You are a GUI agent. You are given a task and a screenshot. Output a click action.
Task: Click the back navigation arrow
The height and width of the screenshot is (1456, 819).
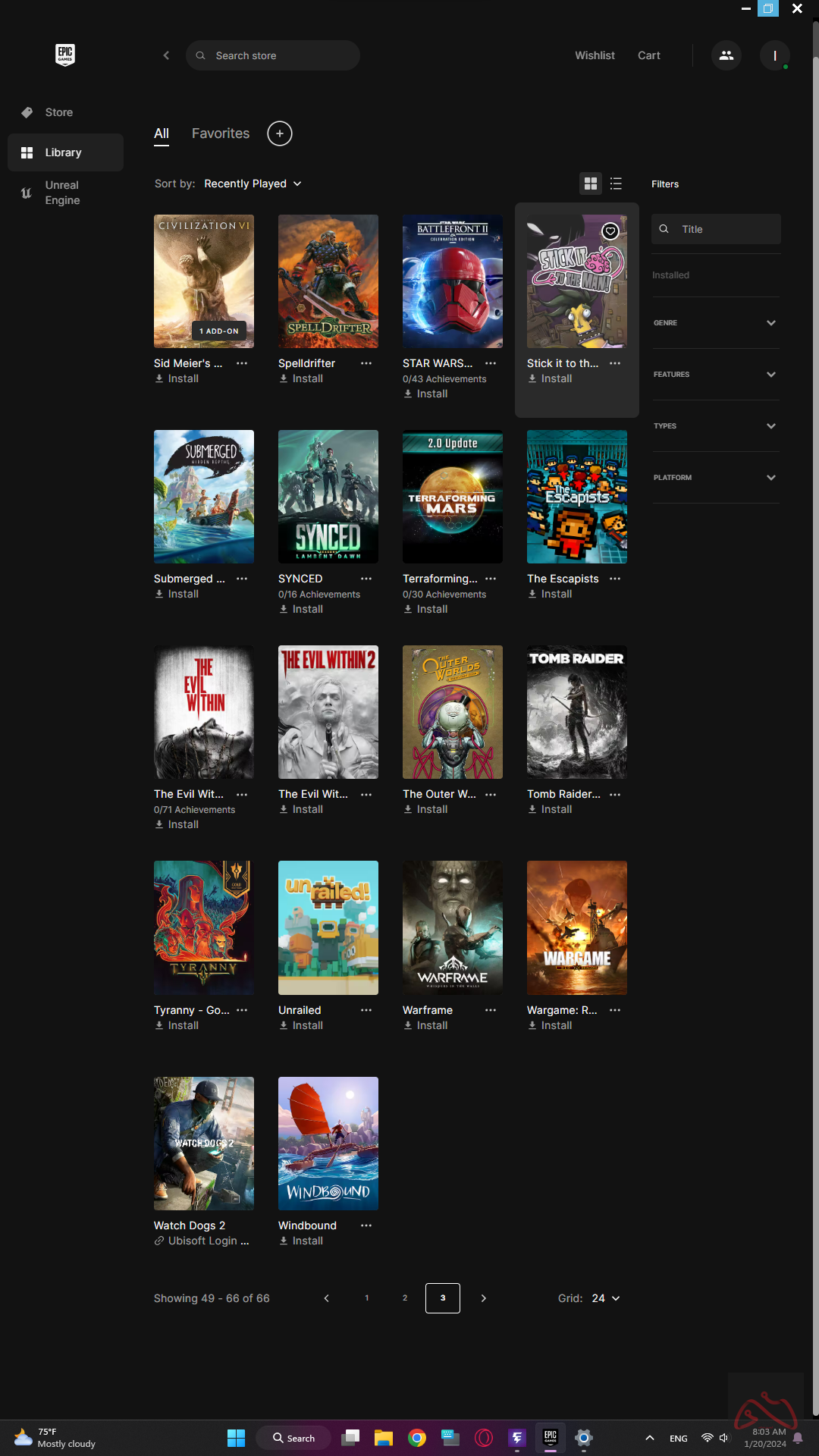click(x=166, y=55)
